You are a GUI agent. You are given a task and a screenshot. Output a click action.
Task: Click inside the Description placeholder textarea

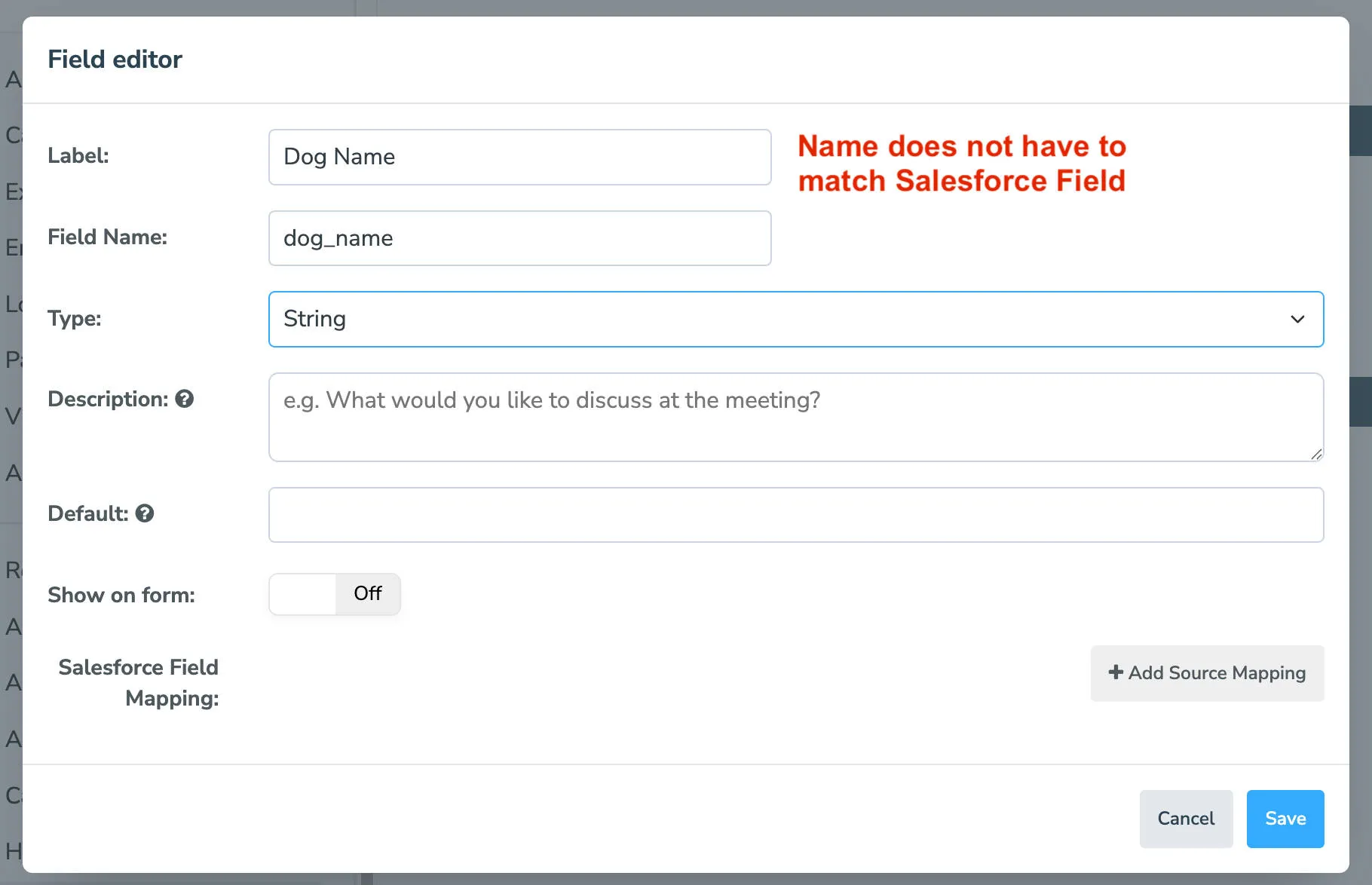[795, 417]
